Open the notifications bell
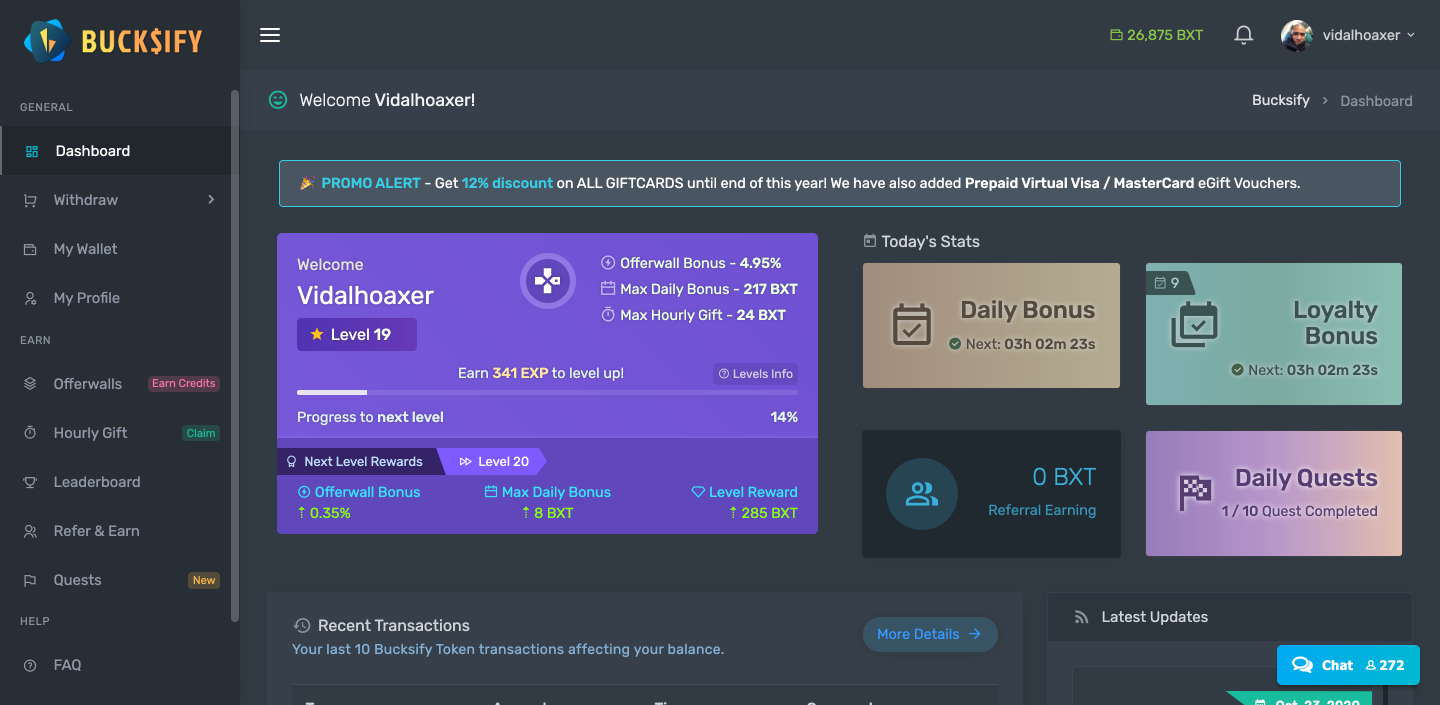The image size is (1440, 705). (x=1243, y=35)
